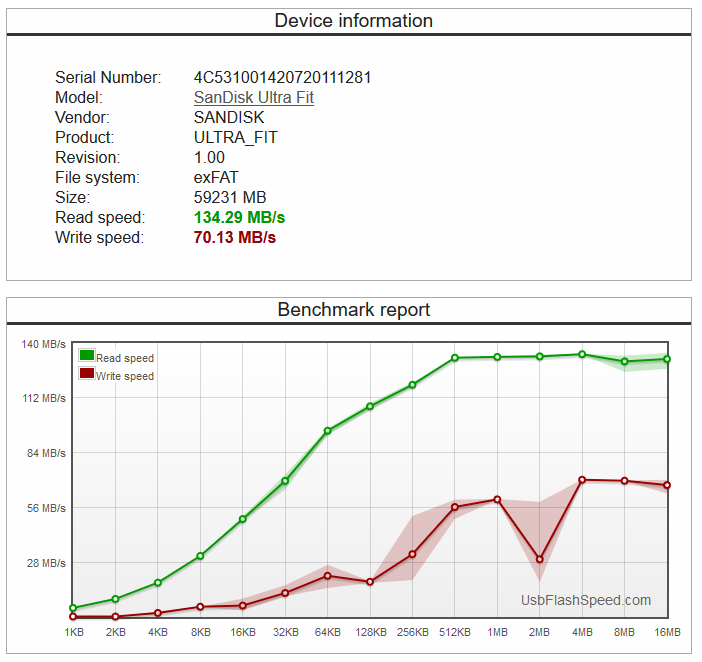Click the write speed data point at 2MB

point(539,559)
